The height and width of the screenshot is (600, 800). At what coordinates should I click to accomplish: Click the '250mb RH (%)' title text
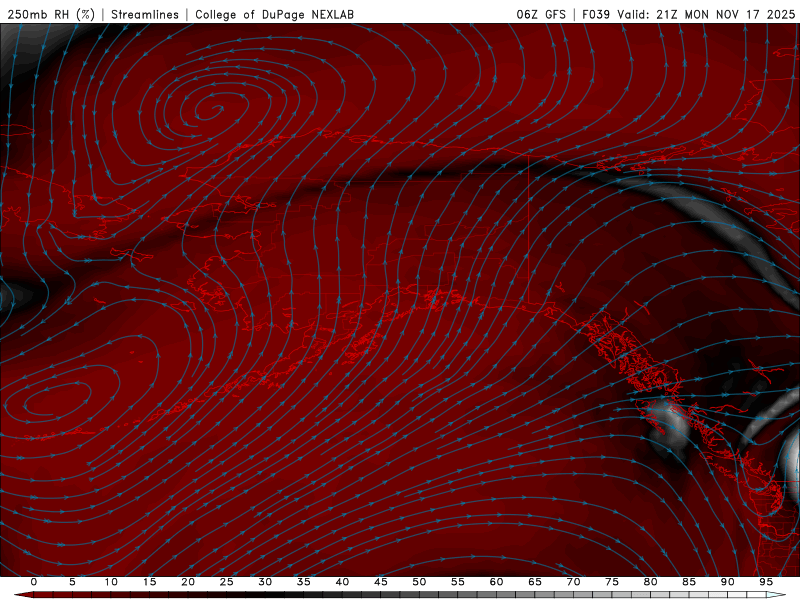tap(52, 14)
